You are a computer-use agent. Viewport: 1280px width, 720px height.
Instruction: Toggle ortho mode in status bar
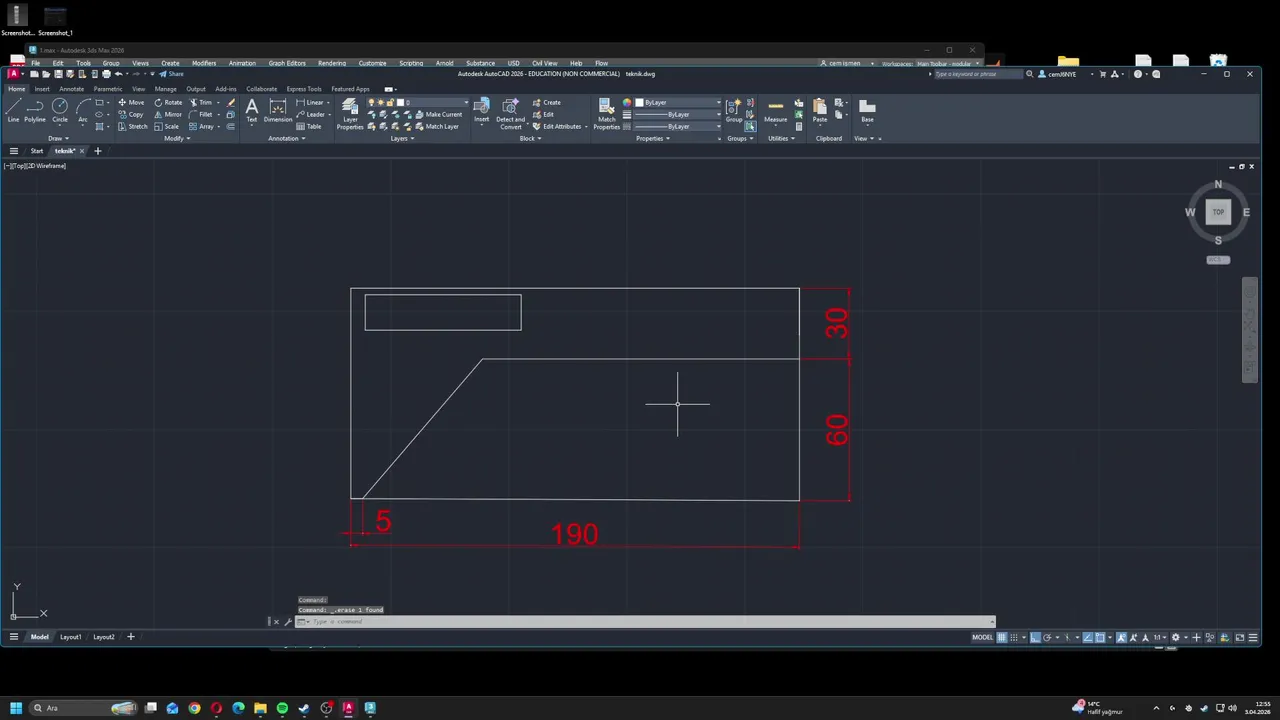[1036, 637]
